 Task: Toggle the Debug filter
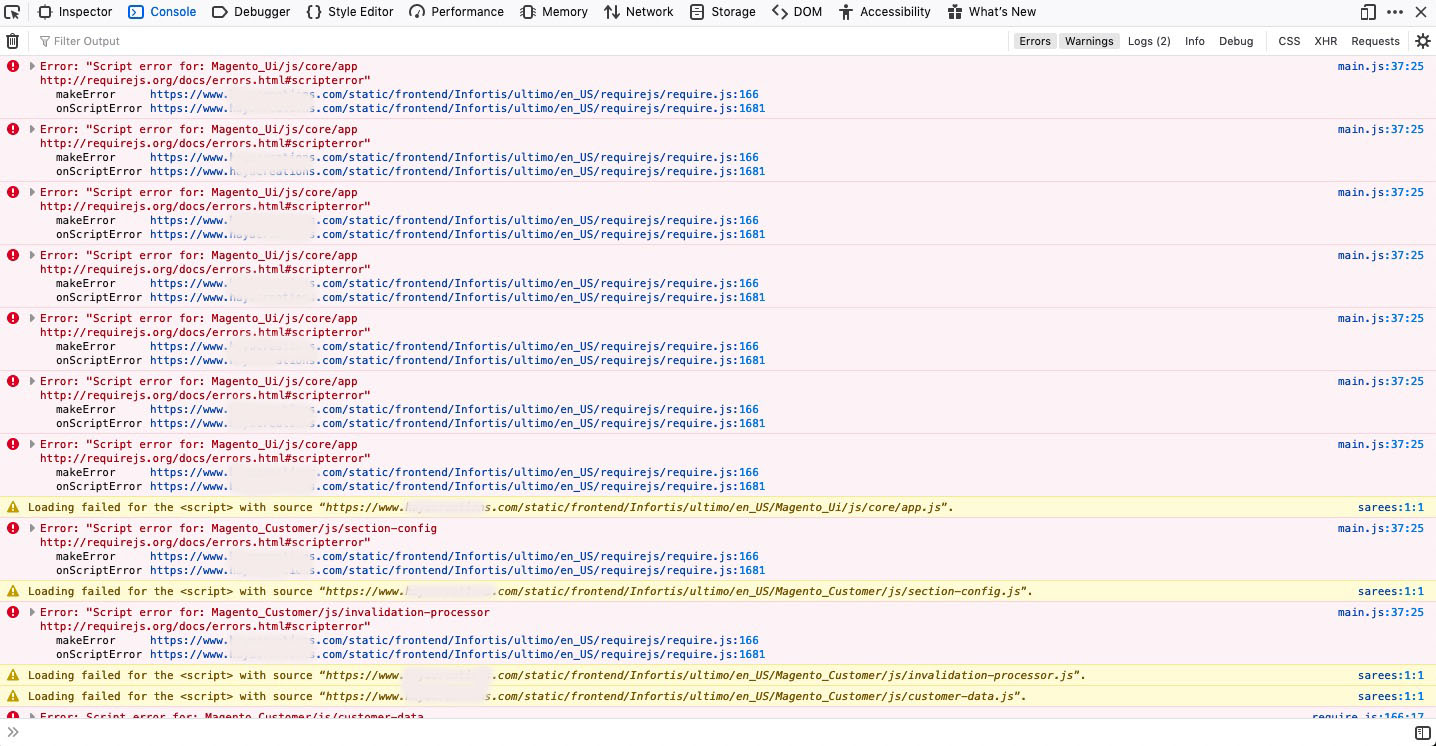[1236, 41]
